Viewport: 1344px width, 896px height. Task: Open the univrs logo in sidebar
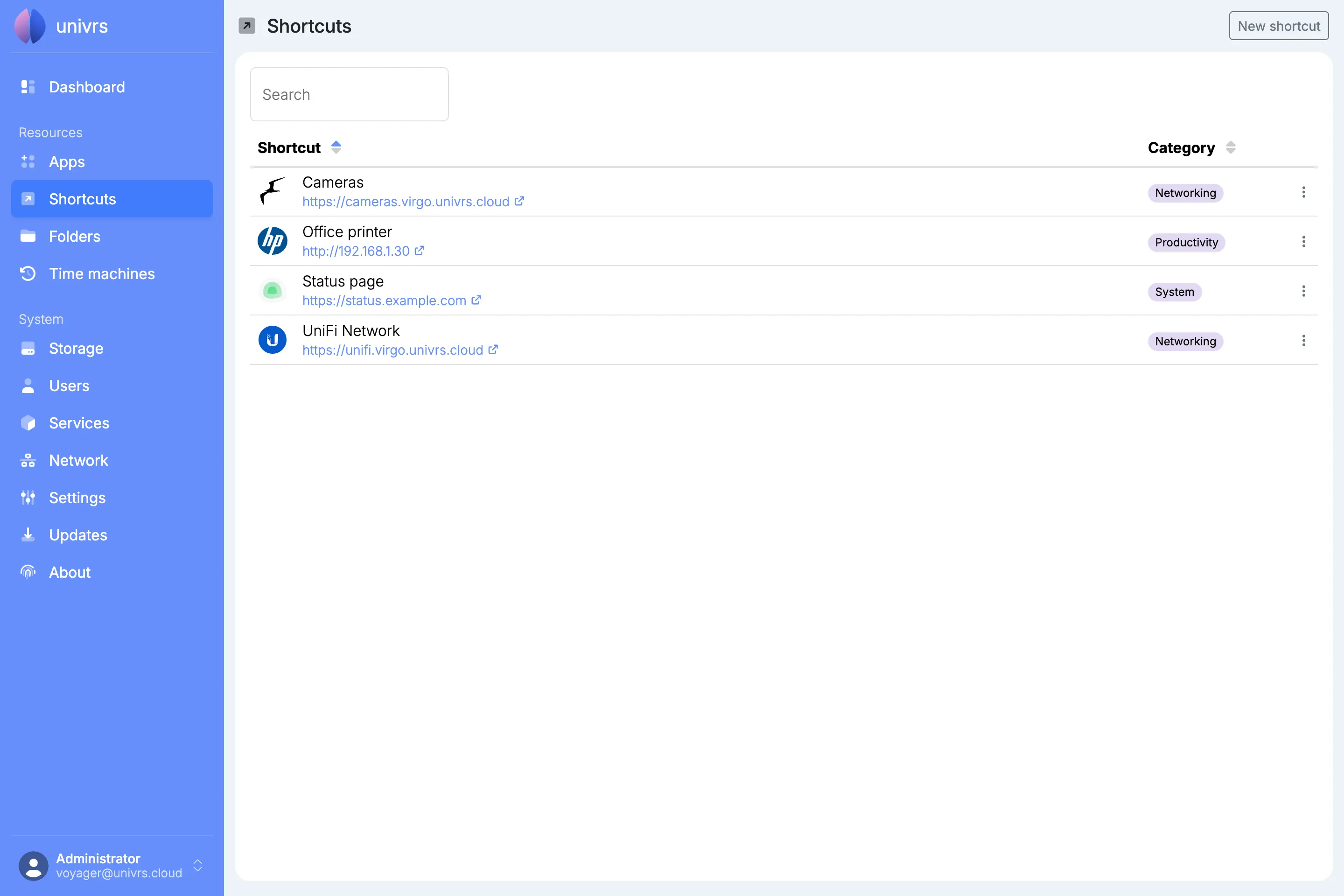[30, 26]
